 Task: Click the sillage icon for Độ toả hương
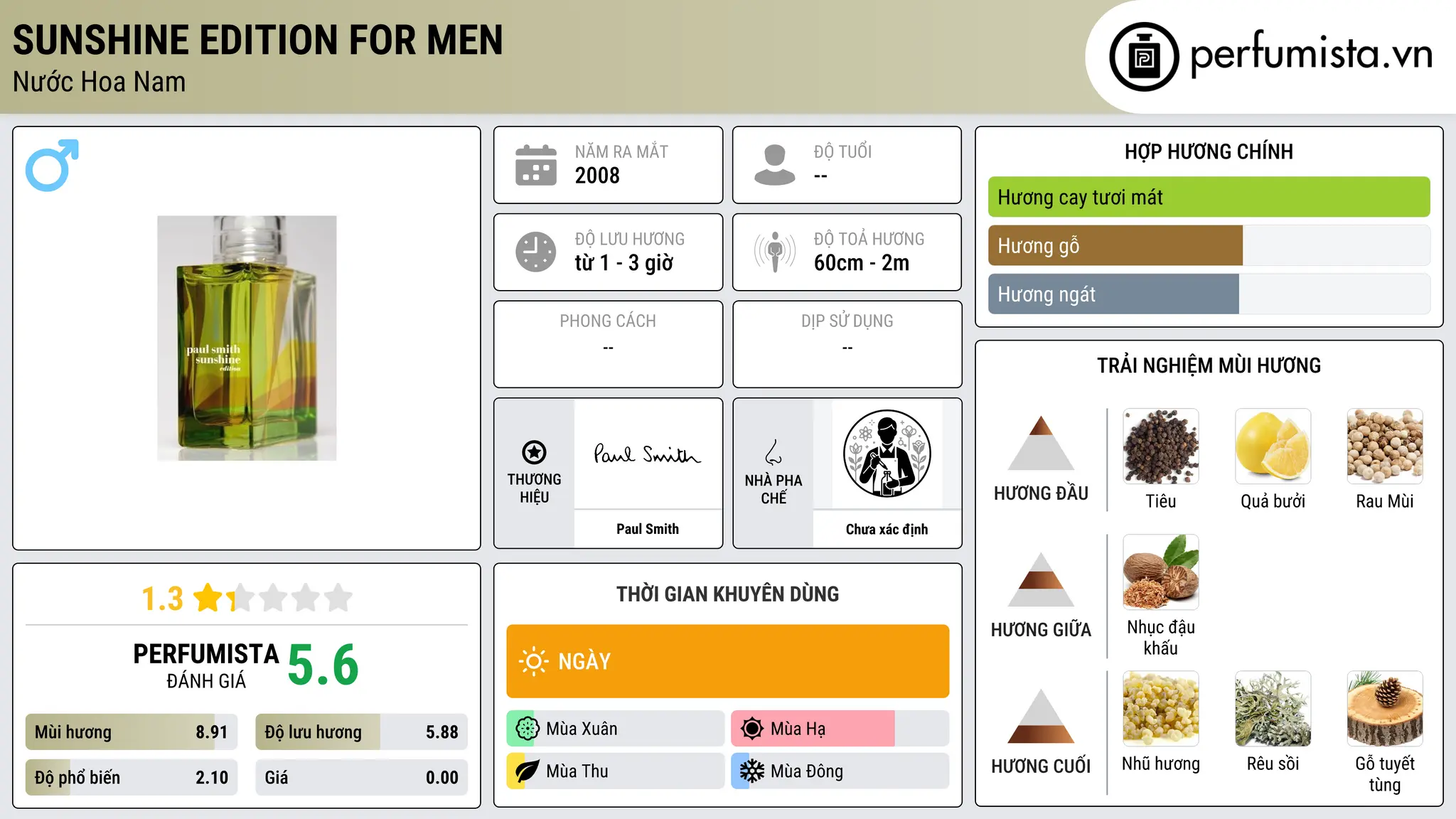coord(775,252)
